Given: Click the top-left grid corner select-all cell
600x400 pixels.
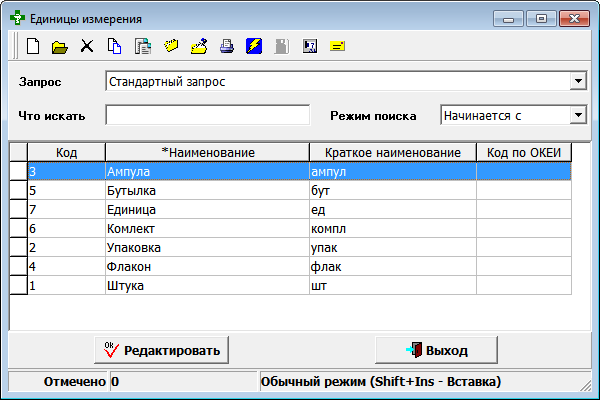Looking at the screenshot, I should pos(18,152).
